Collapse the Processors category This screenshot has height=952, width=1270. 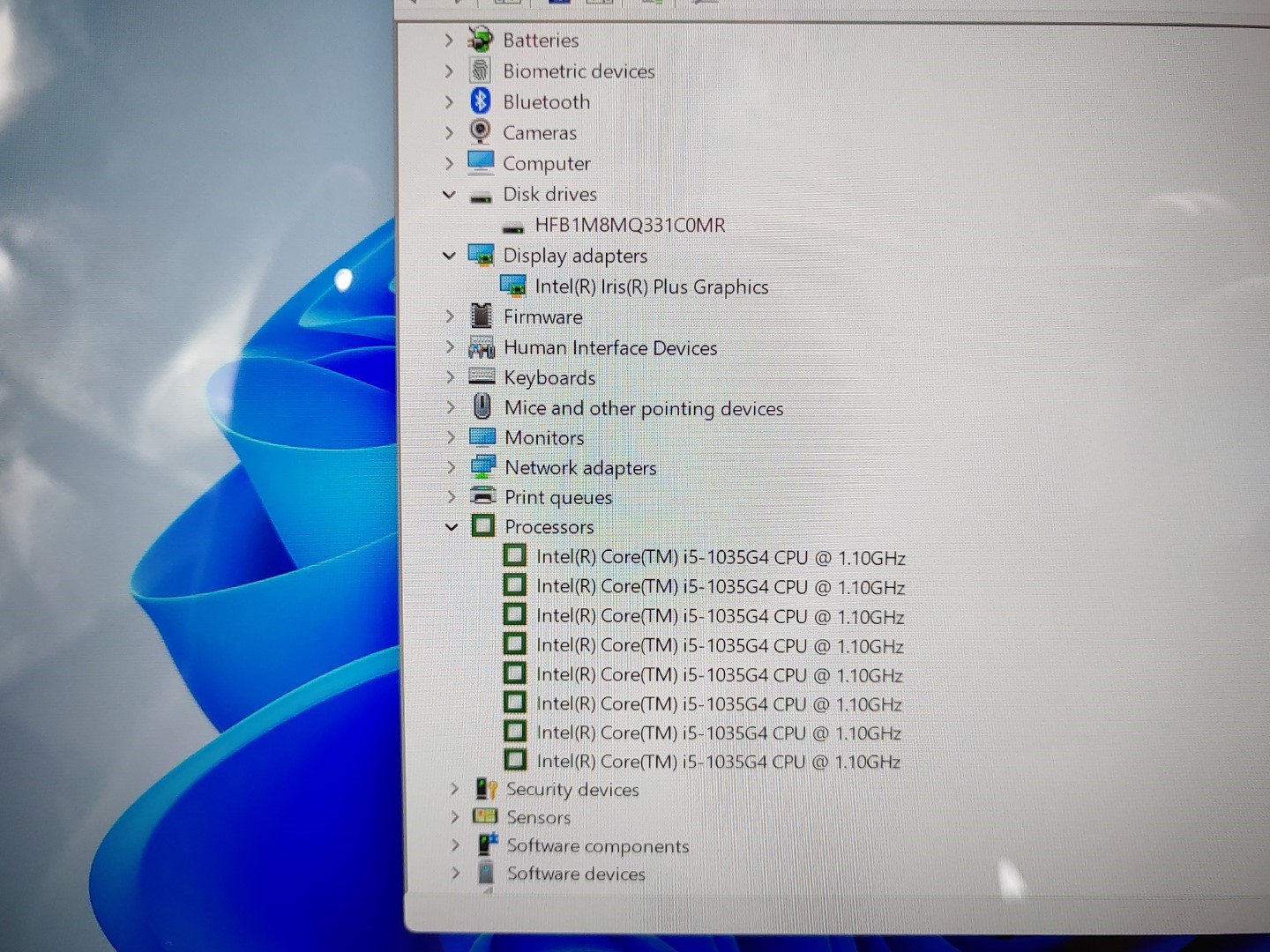pos(452,527)
